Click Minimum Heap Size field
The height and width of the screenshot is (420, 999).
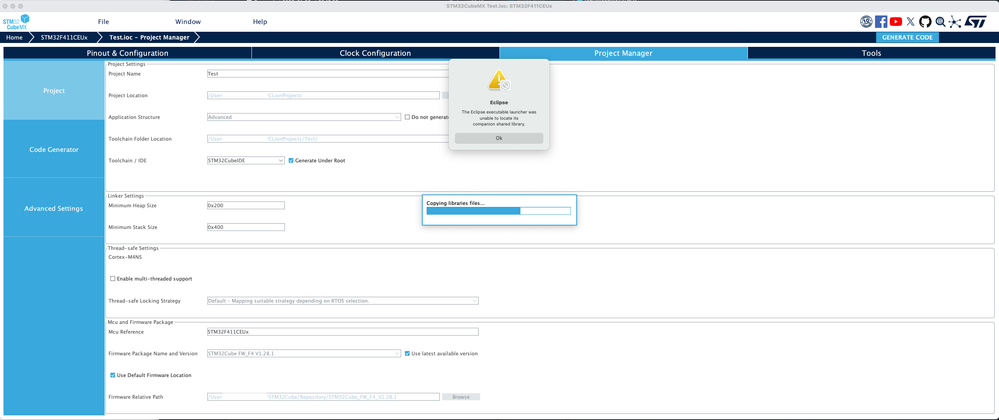click(246, 205)
